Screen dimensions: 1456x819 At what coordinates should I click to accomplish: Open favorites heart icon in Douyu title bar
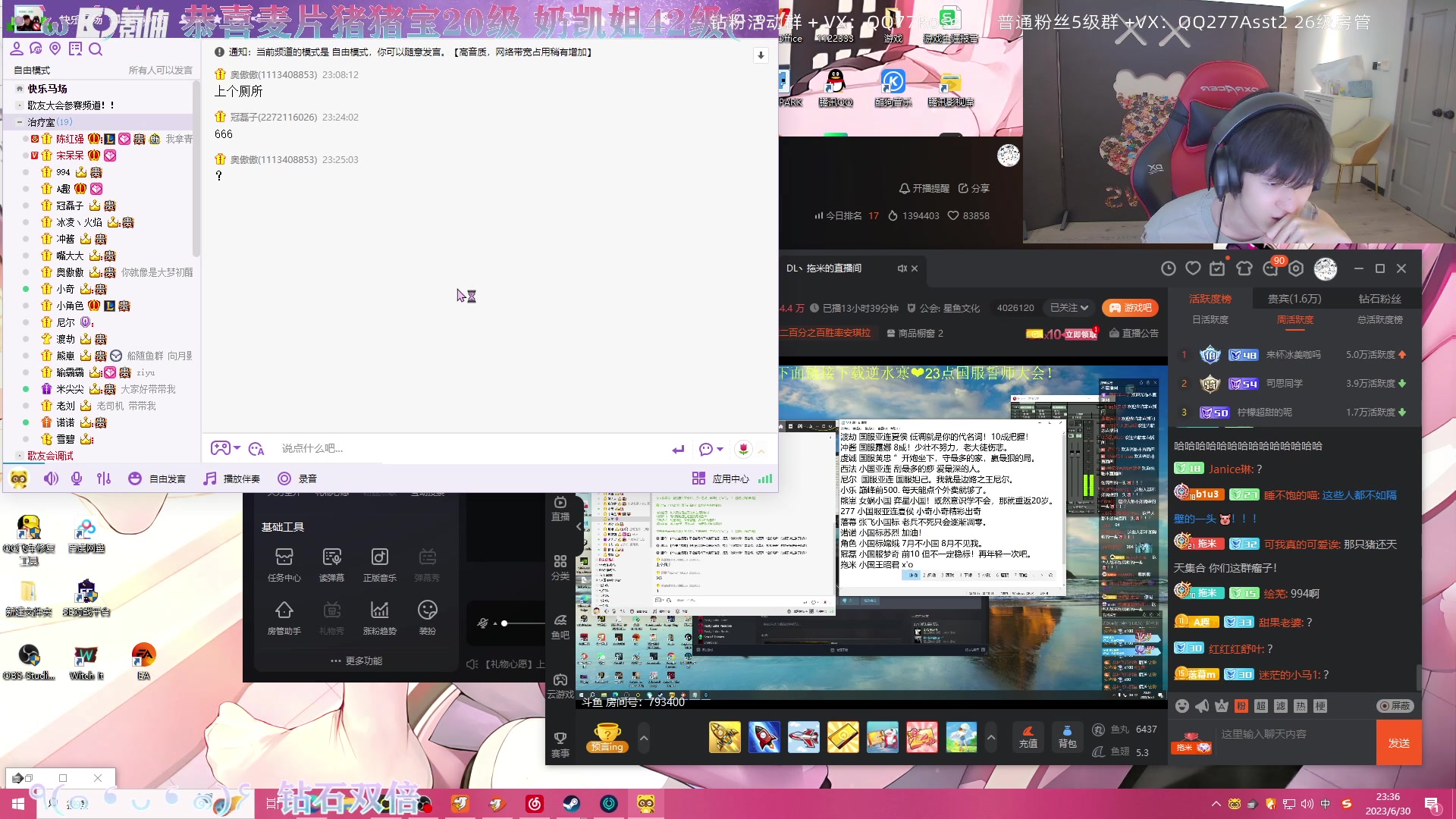[1193, 268]
